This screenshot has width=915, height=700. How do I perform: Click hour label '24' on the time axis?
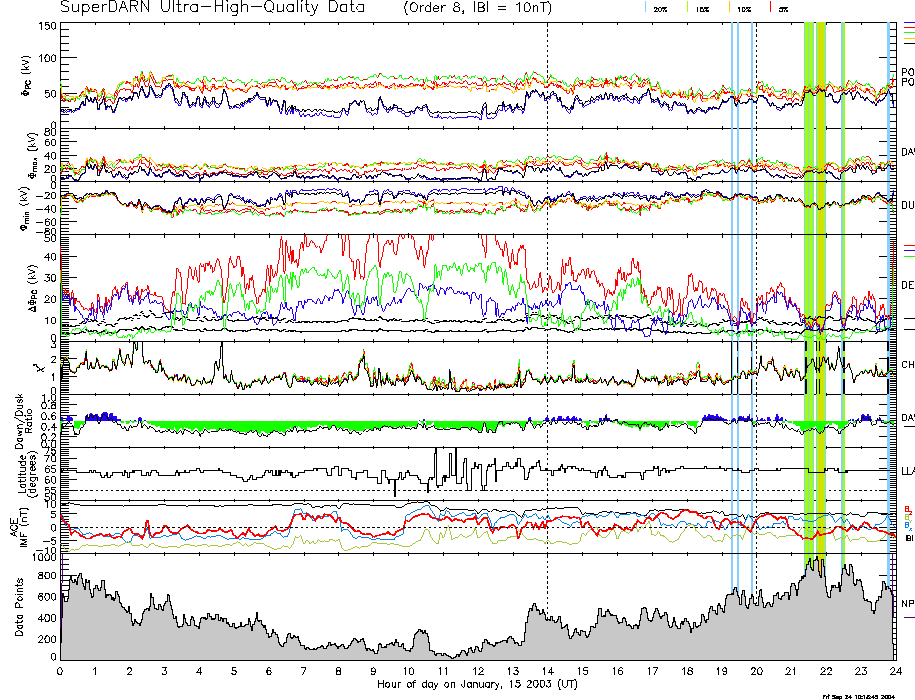pos(895,671)
